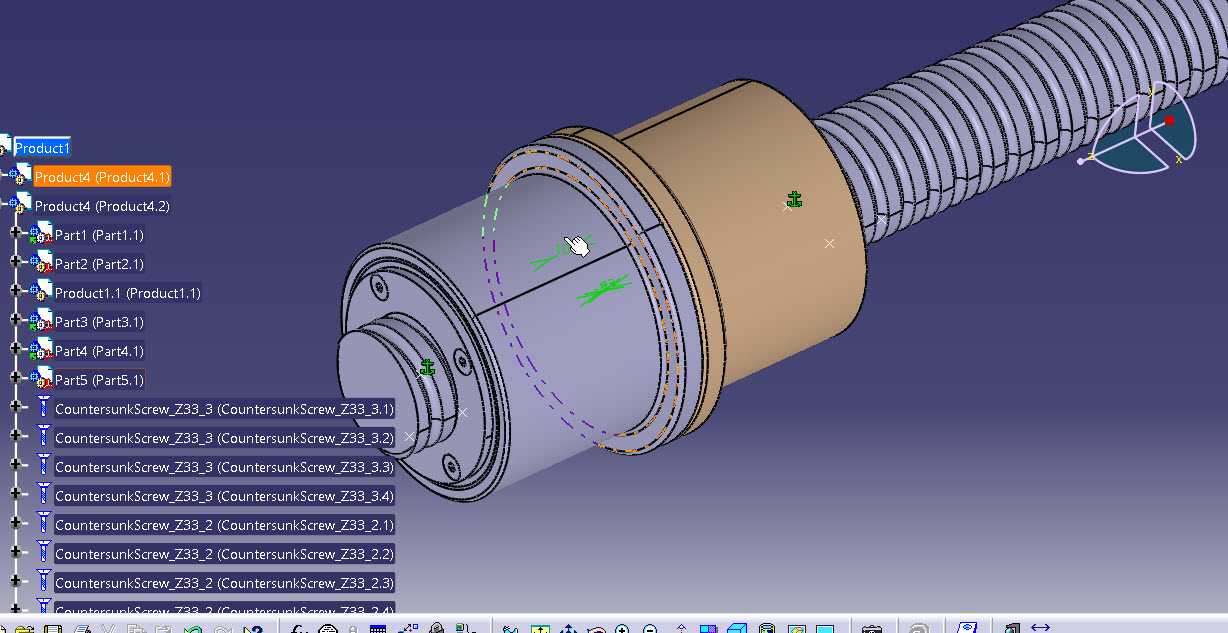Expand CountersunkScrew_Z33_2.3 node
The height and width of the screenshot is (633, 1228).
click(15, 581)
